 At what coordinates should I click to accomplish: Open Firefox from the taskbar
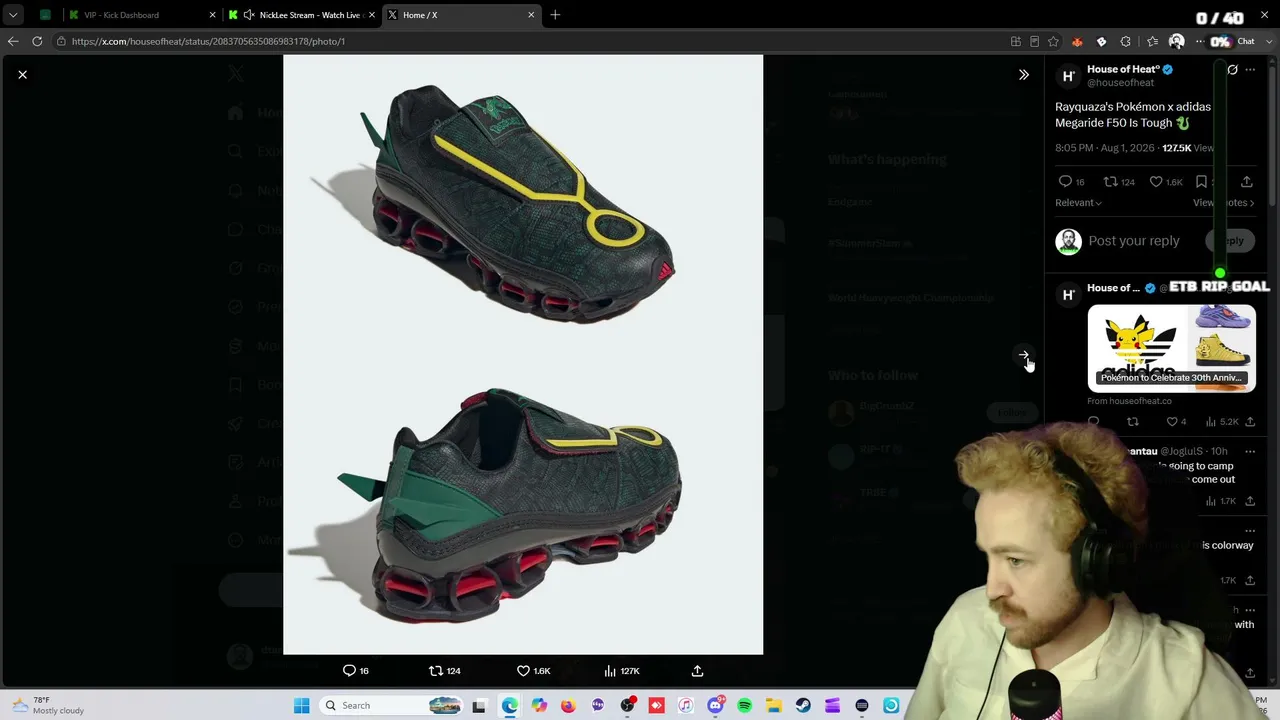(x=568, y=706)
